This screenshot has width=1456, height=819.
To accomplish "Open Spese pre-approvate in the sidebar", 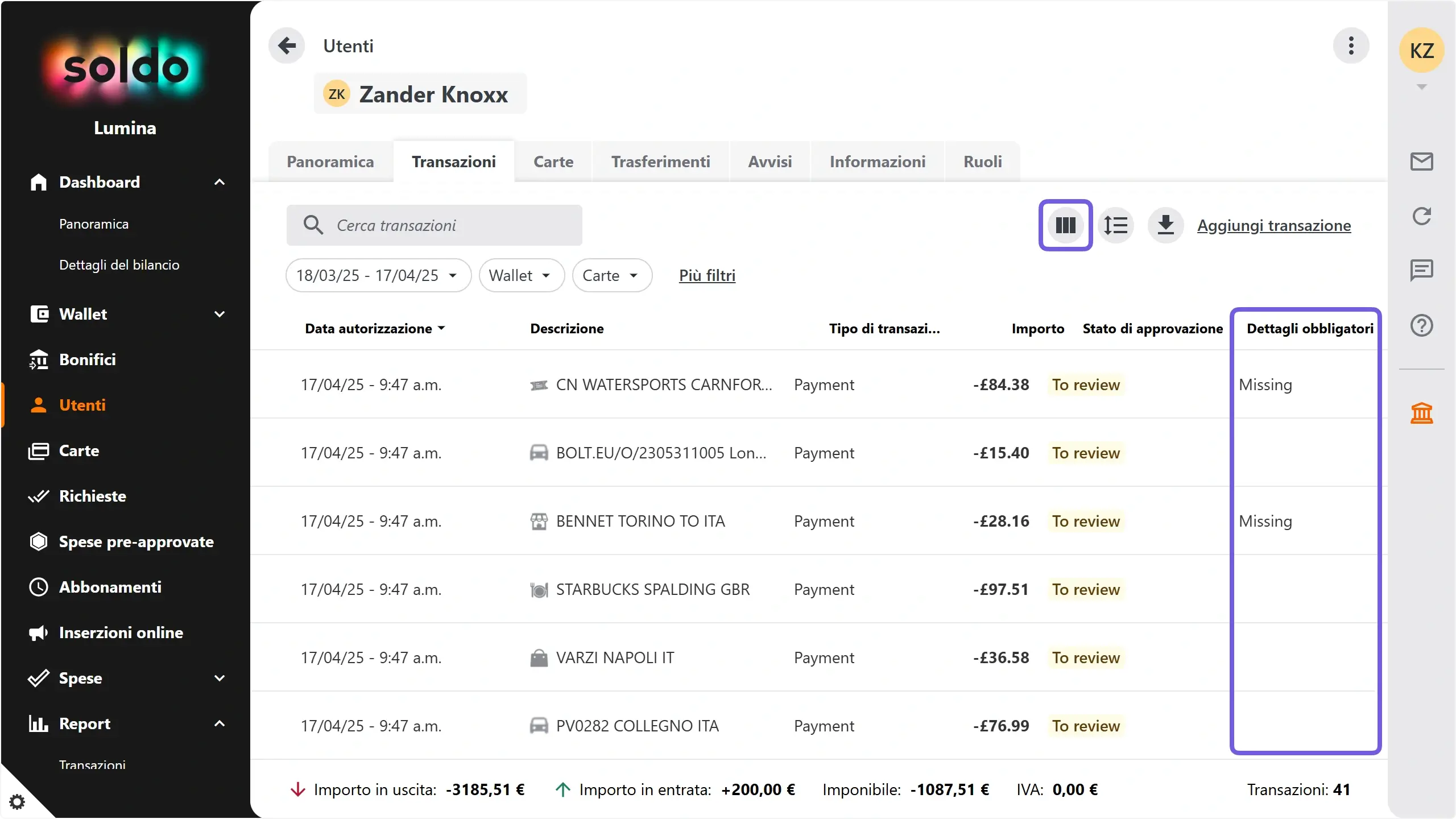I will [136, 541].
